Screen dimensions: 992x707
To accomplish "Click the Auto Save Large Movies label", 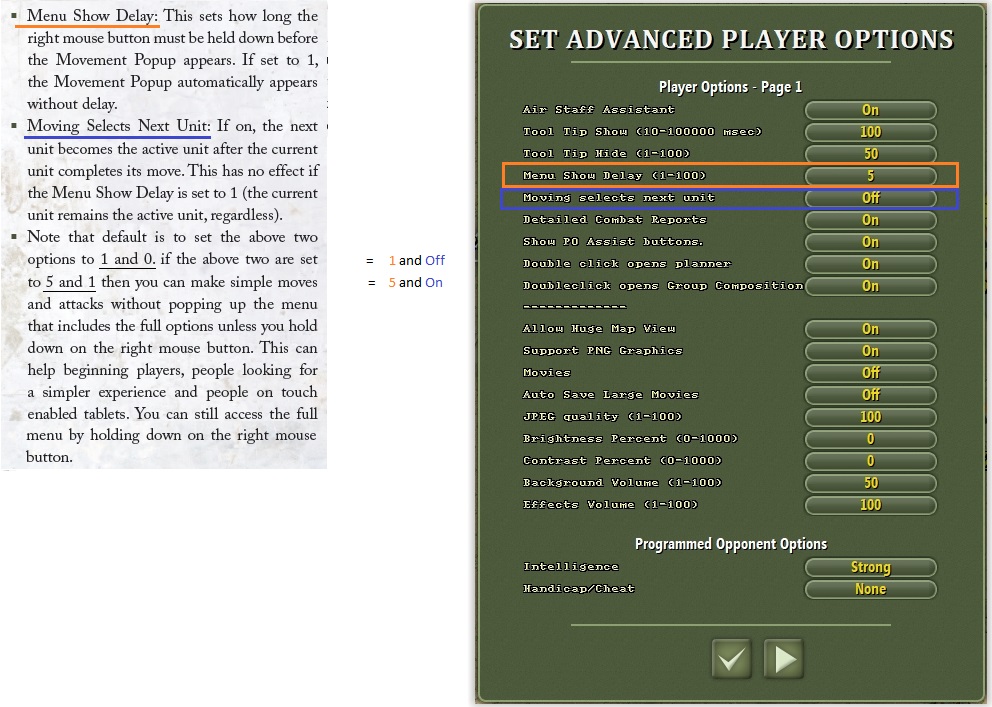I will 611,395.
